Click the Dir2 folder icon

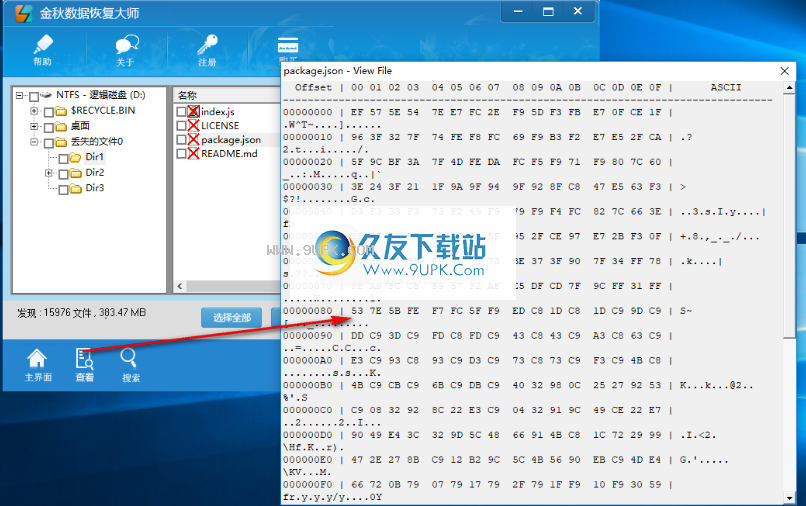click(x=76, y=173)
